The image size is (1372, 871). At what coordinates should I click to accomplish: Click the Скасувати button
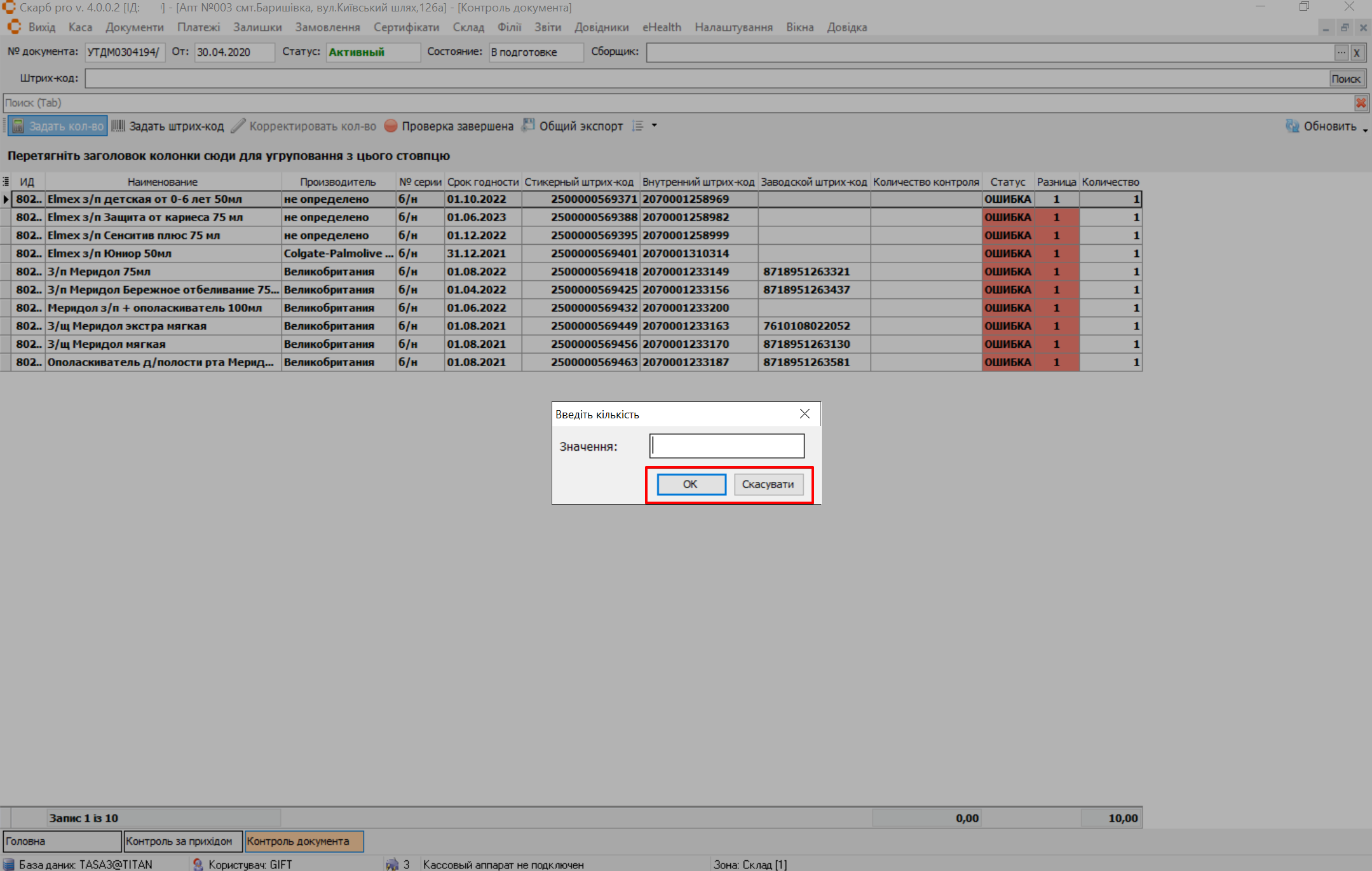pyautogui.click(x=768, y=484)
